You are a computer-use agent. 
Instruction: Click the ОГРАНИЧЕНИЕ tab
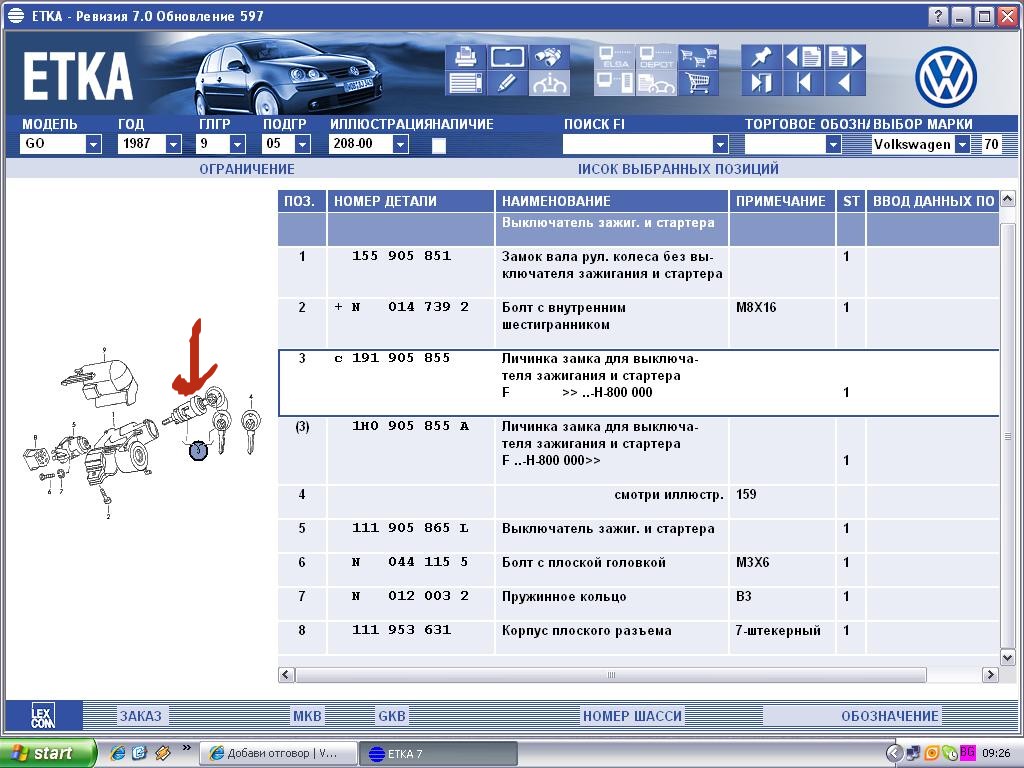(x=247, y=169)
